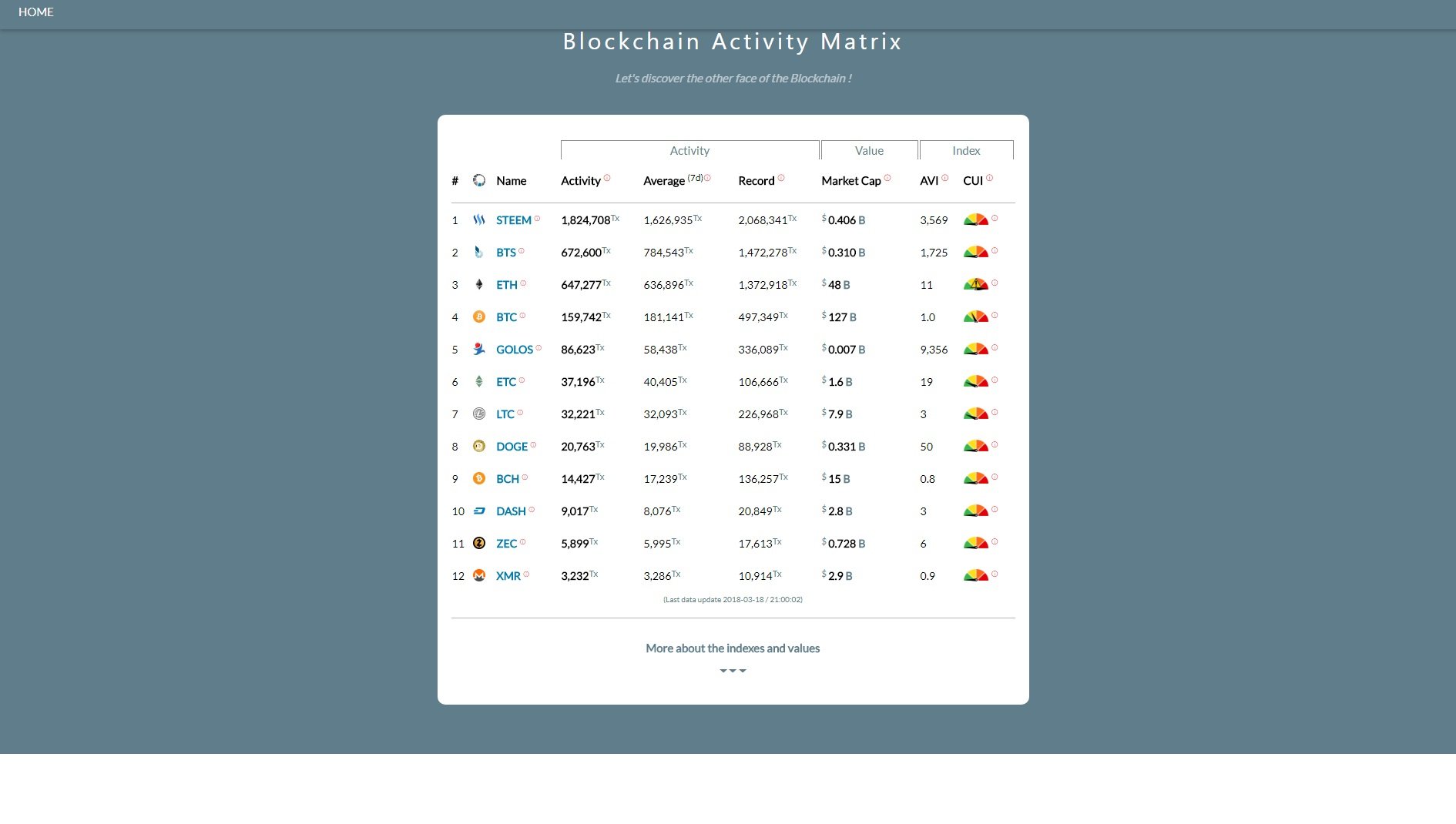Click the CUI gauge icon for DASH

[976, 511]
